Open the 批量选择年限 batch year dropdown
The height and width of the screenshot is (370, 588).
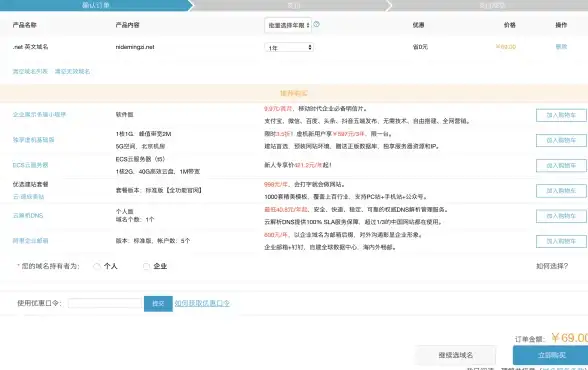[288, 25]
